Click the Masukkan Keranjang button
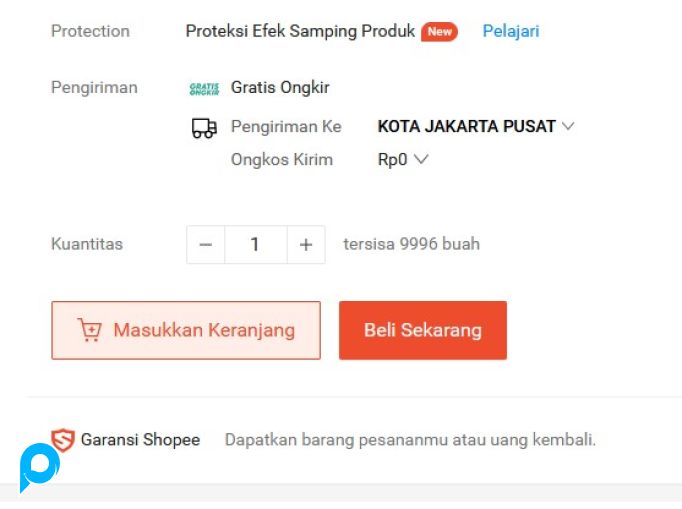 click(x=186, y=330)
